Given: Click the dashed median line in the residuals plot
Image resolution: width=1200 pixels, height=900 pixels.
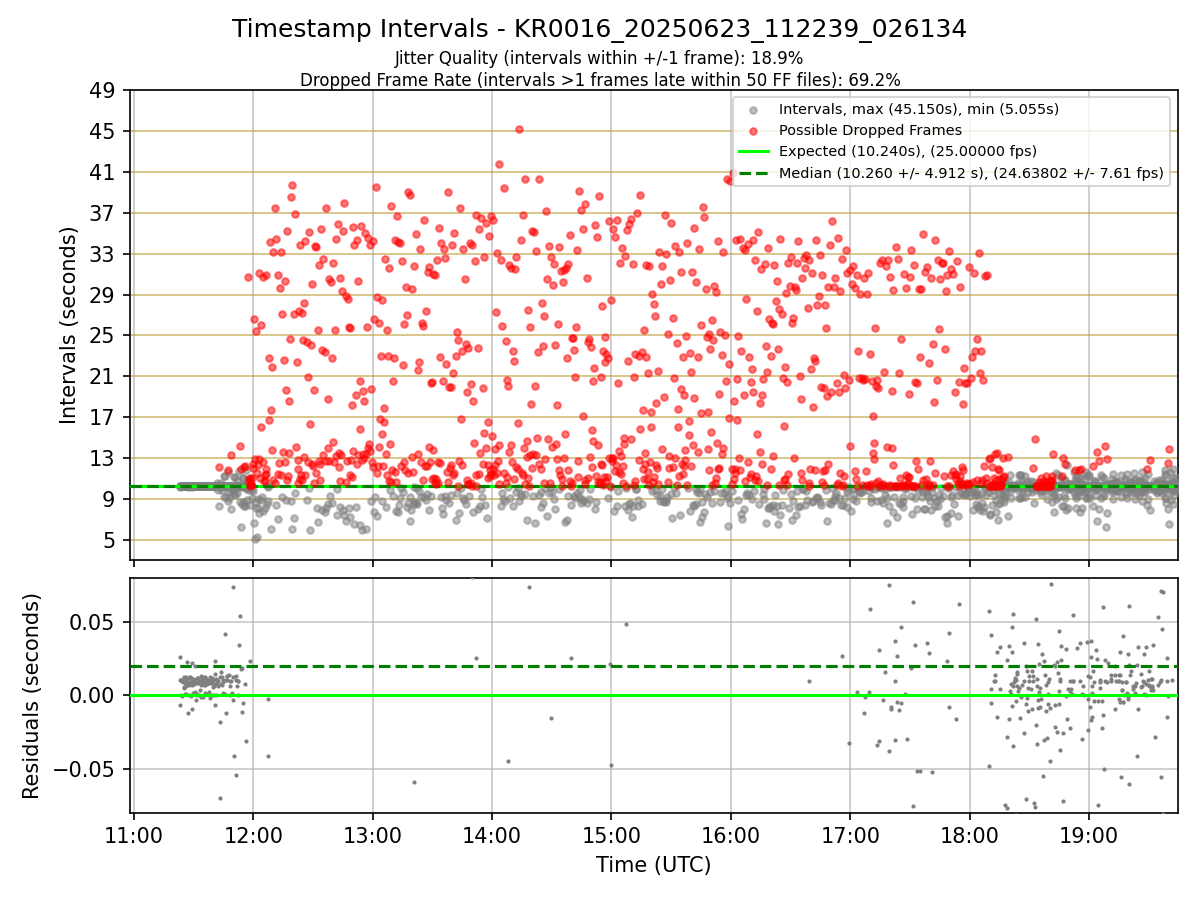Looking at the screenshot, I should (x=654, y=666).
